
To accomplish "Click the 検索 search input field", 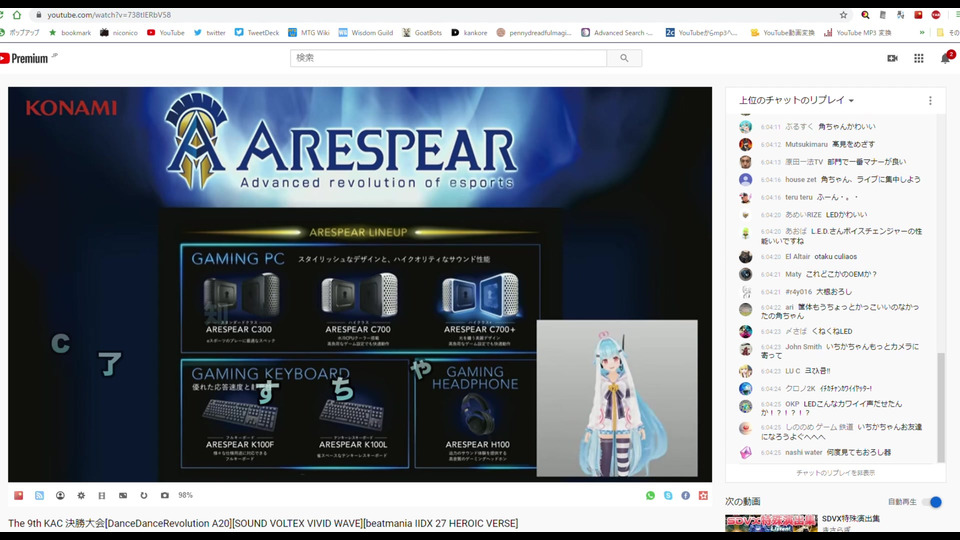I will 448,58.
